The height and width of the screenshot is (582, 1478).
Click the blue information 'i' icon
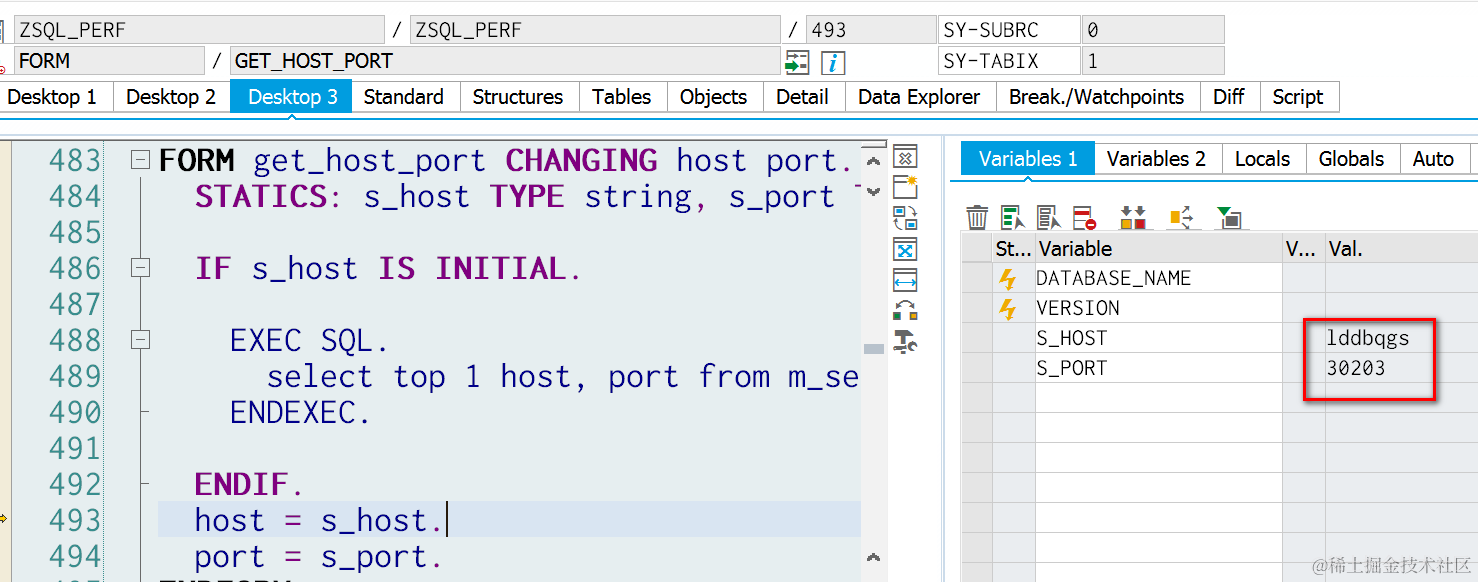833,62
